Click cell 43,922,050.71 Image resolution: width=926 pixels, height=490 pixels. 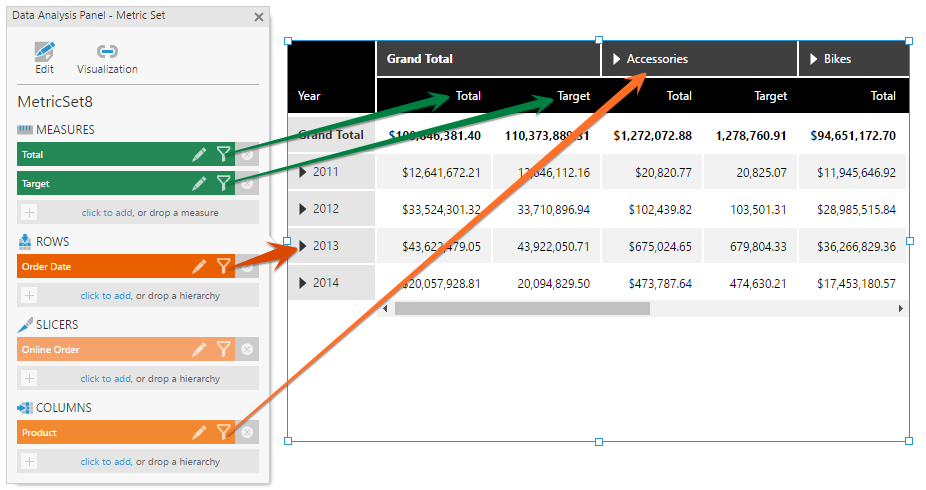(553, 247)
